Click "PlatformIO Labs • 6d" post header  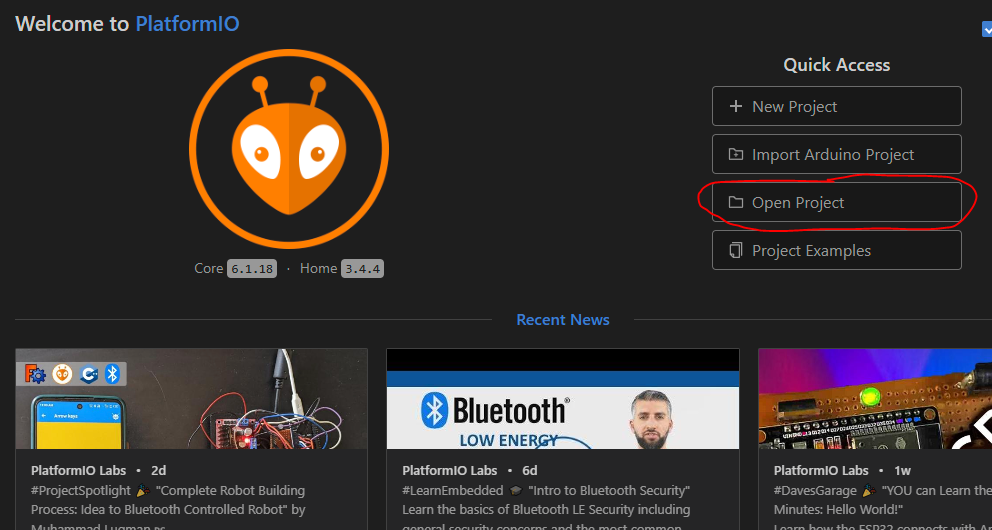click(469, 471)
